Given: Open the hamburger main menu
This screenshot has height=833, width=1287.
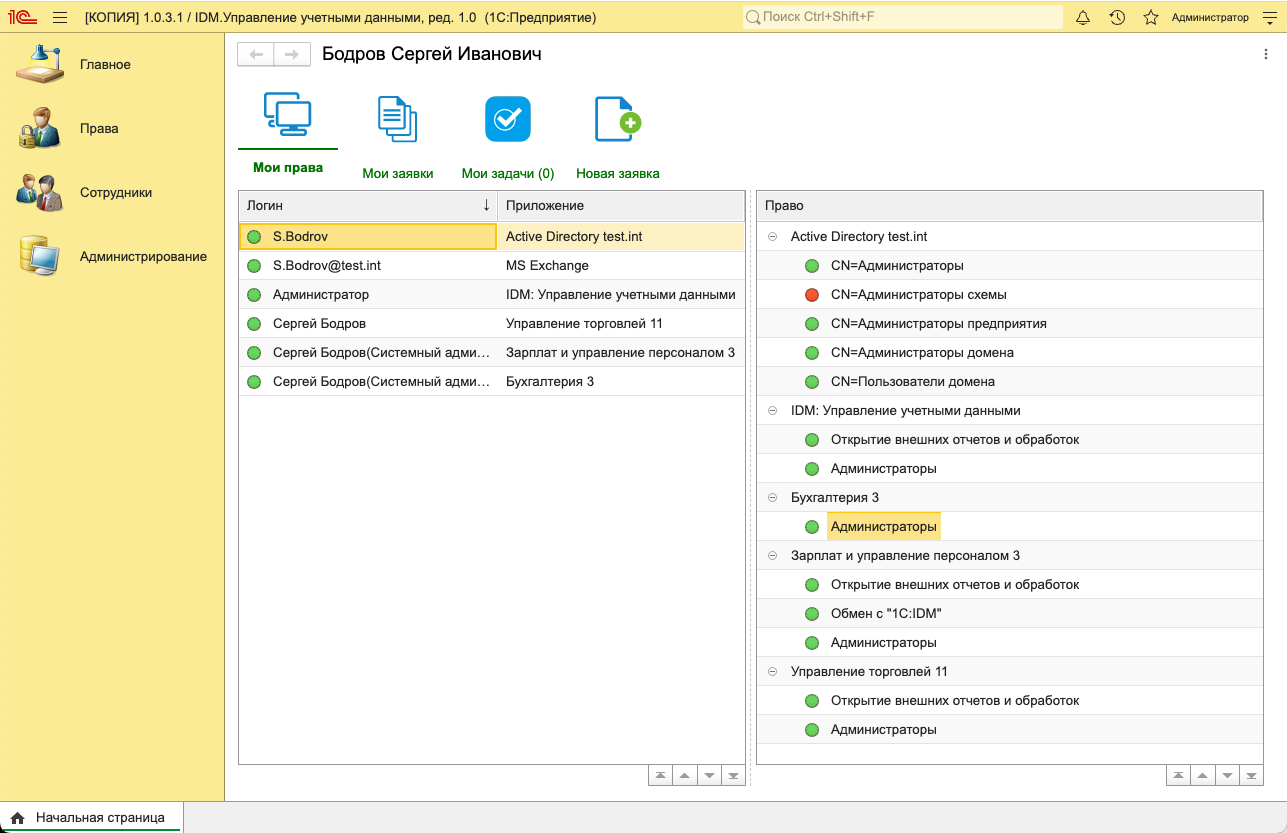Looking at the screenshot, I should [60, 18].
